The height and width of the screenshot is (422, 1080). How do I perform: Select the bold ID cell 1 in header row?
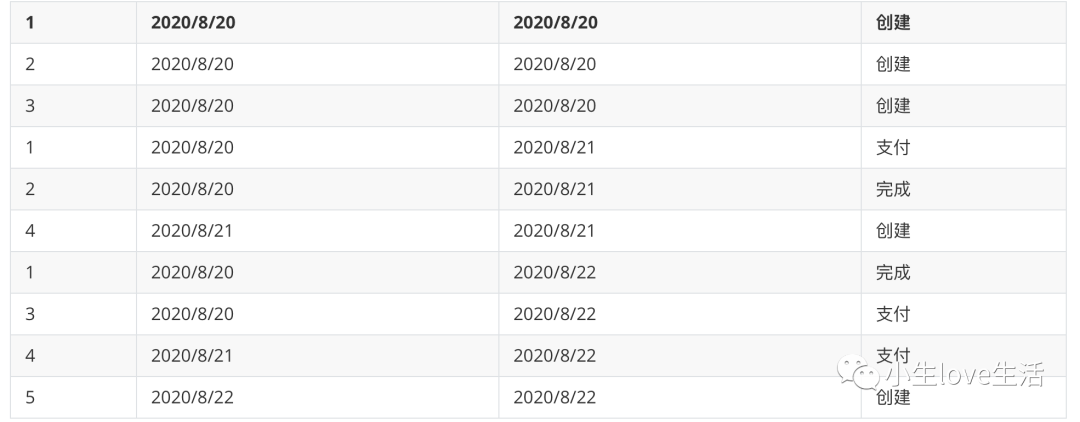(x=30, y=23)
